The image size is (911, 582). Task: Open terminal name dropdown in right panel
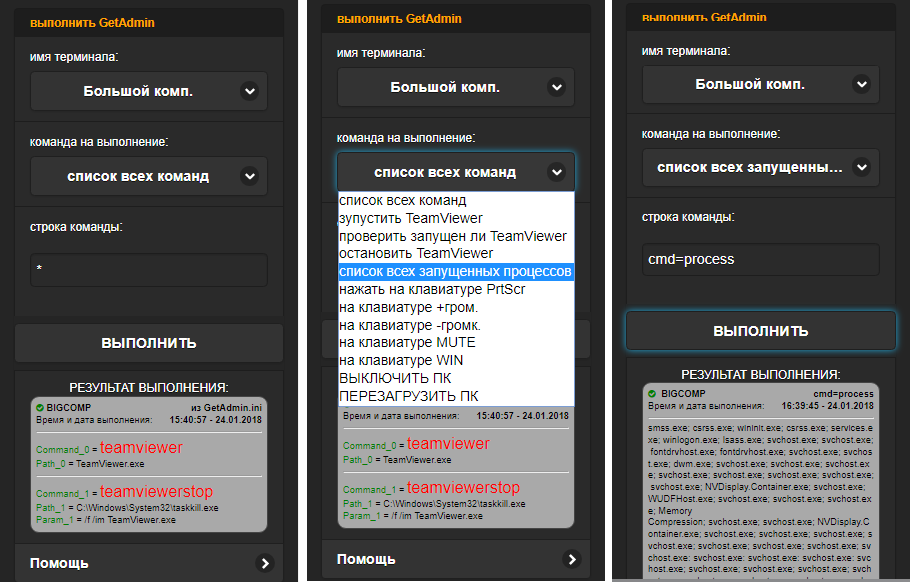pyautogui.click(x=761, y=84)
